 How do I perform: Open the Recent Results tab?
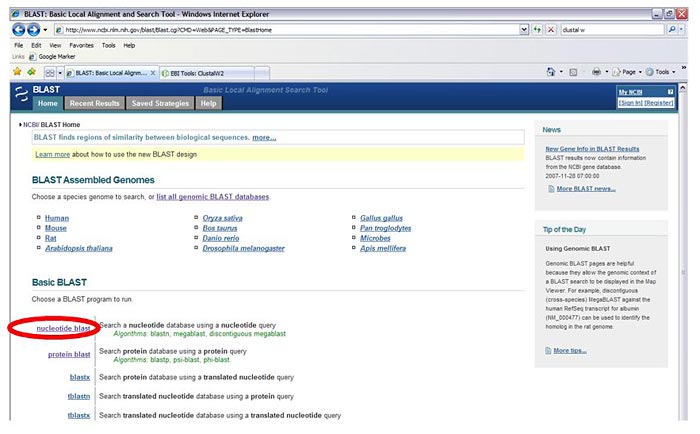[x=94, y=104]
